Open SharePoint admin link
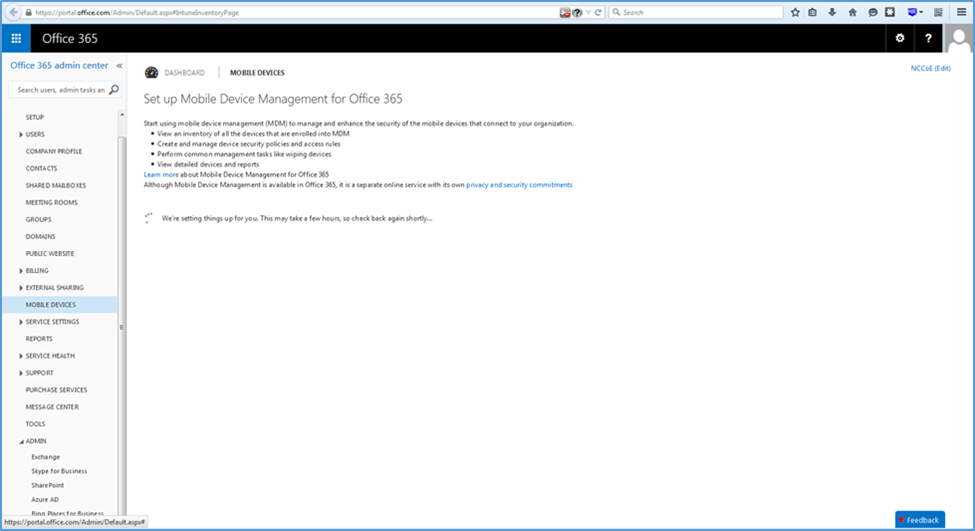The height and width of the screenshot is (531, 975). click(47, 486)
